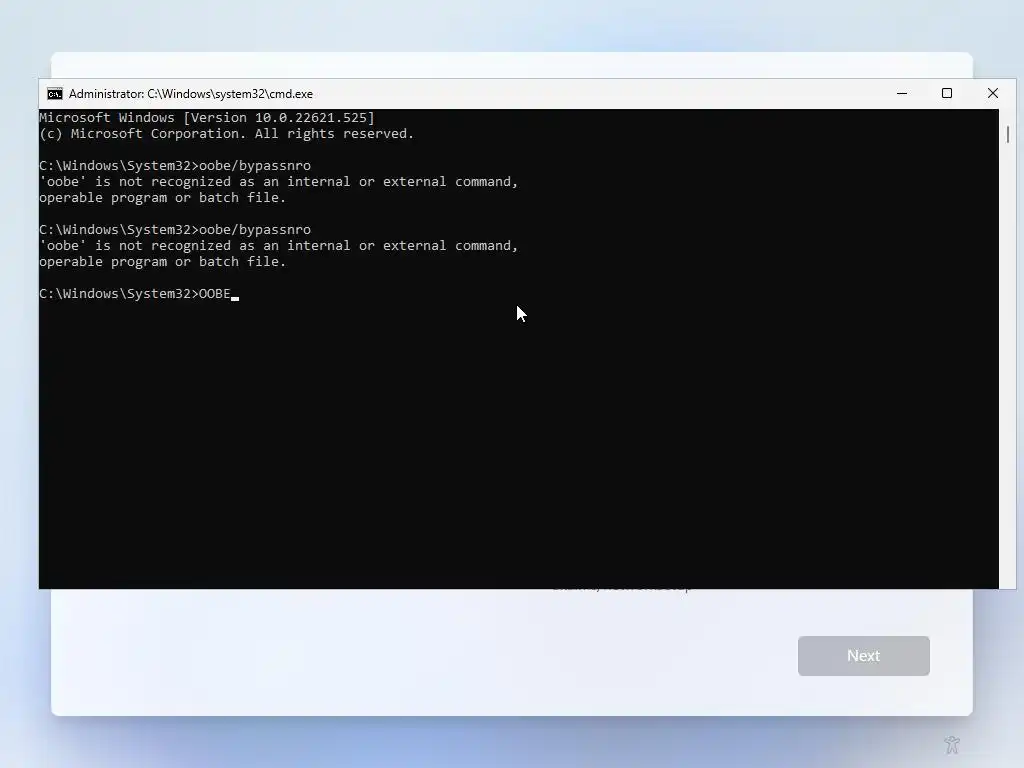Click the command prompt vertical scrollbar thumb

click(x=1008, y=135)
